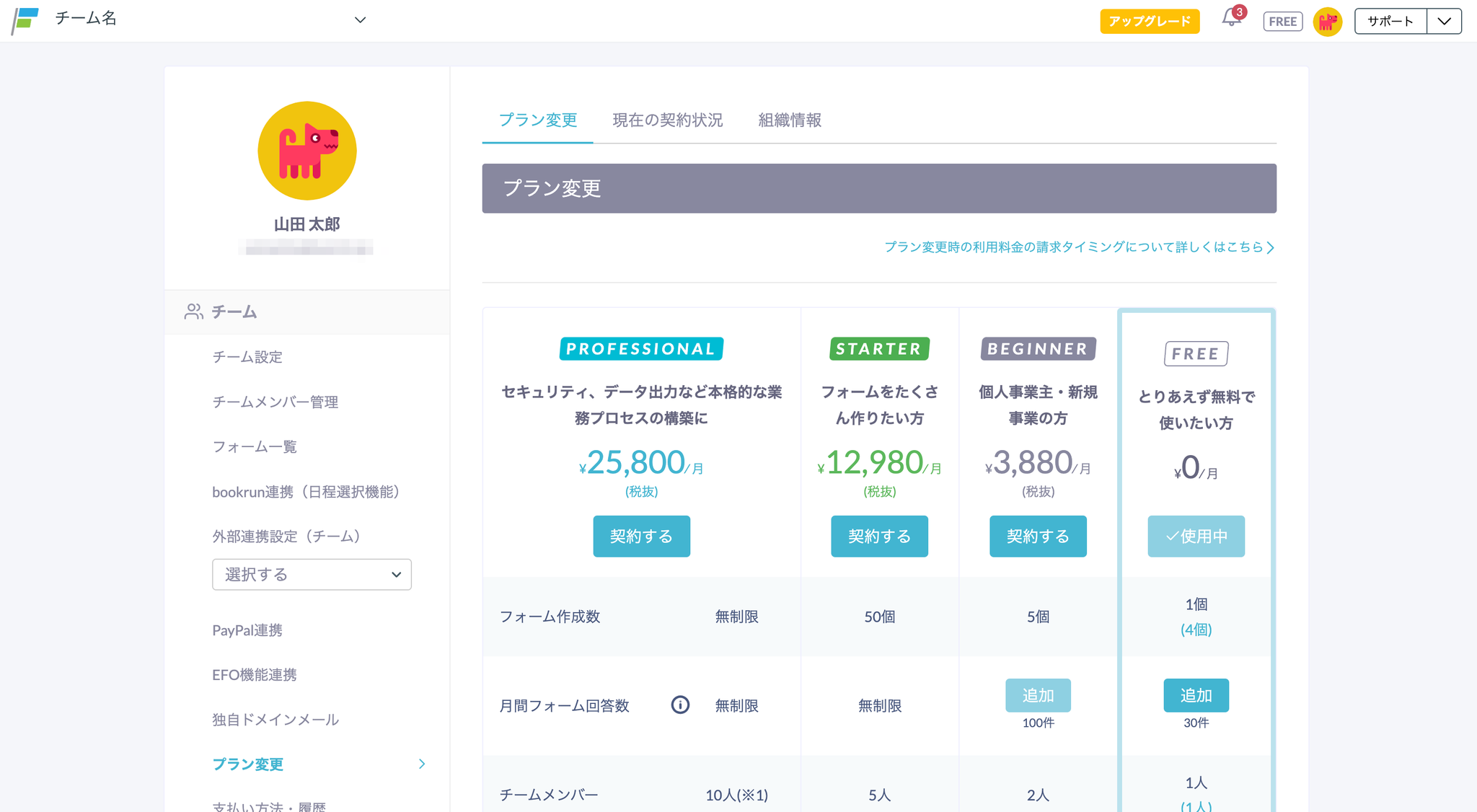Click 契約する under the PROFESSIONAL plan
This screenshot has width=1477, height=812.
pyautogui.click(x=641, y=536)
